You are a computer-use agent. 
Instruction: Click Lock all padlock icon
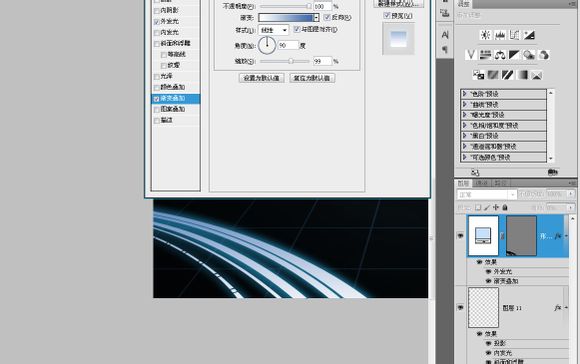[505, 208]
